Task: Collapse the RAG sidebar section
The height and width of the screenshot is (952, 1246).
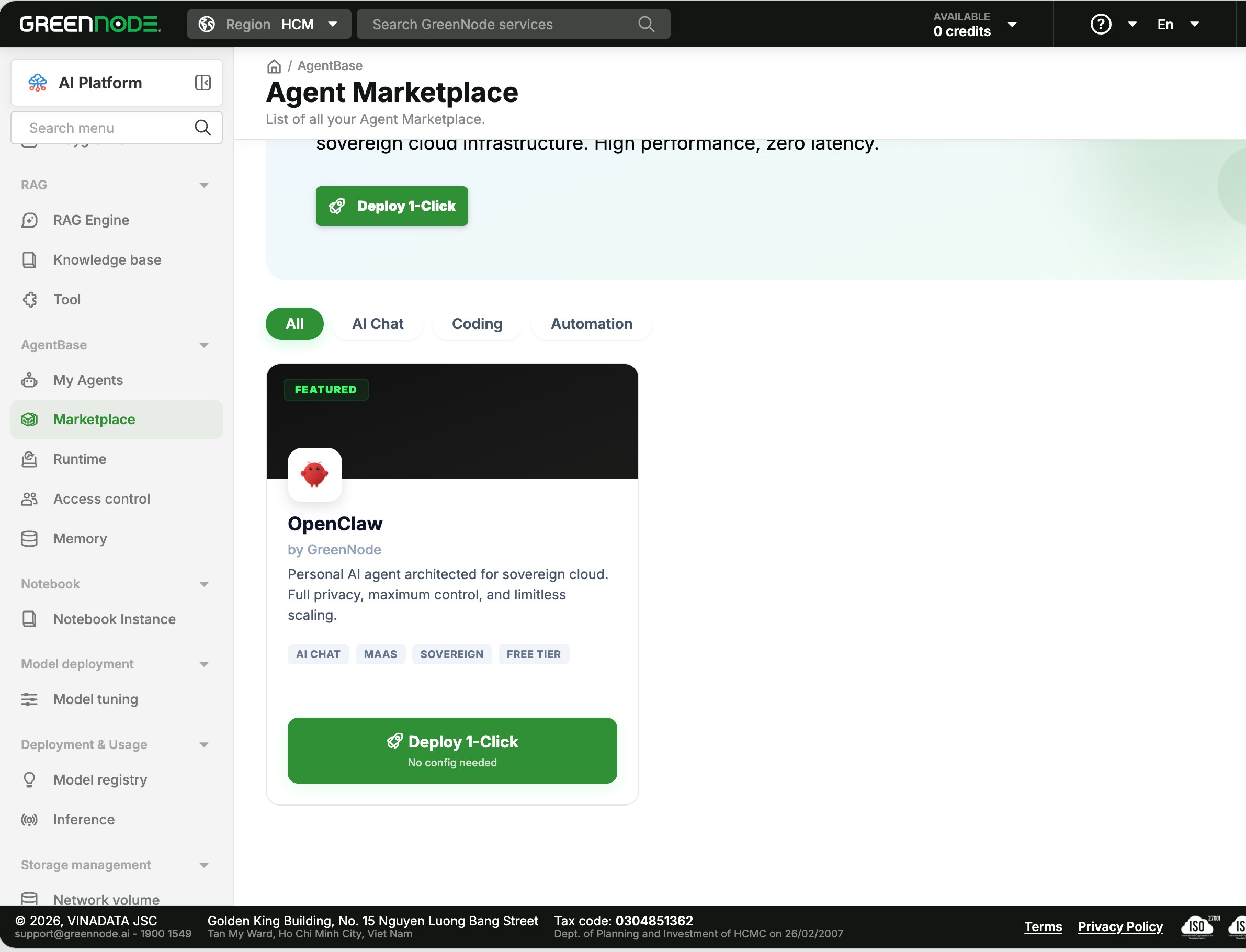Action: point(204,185)
